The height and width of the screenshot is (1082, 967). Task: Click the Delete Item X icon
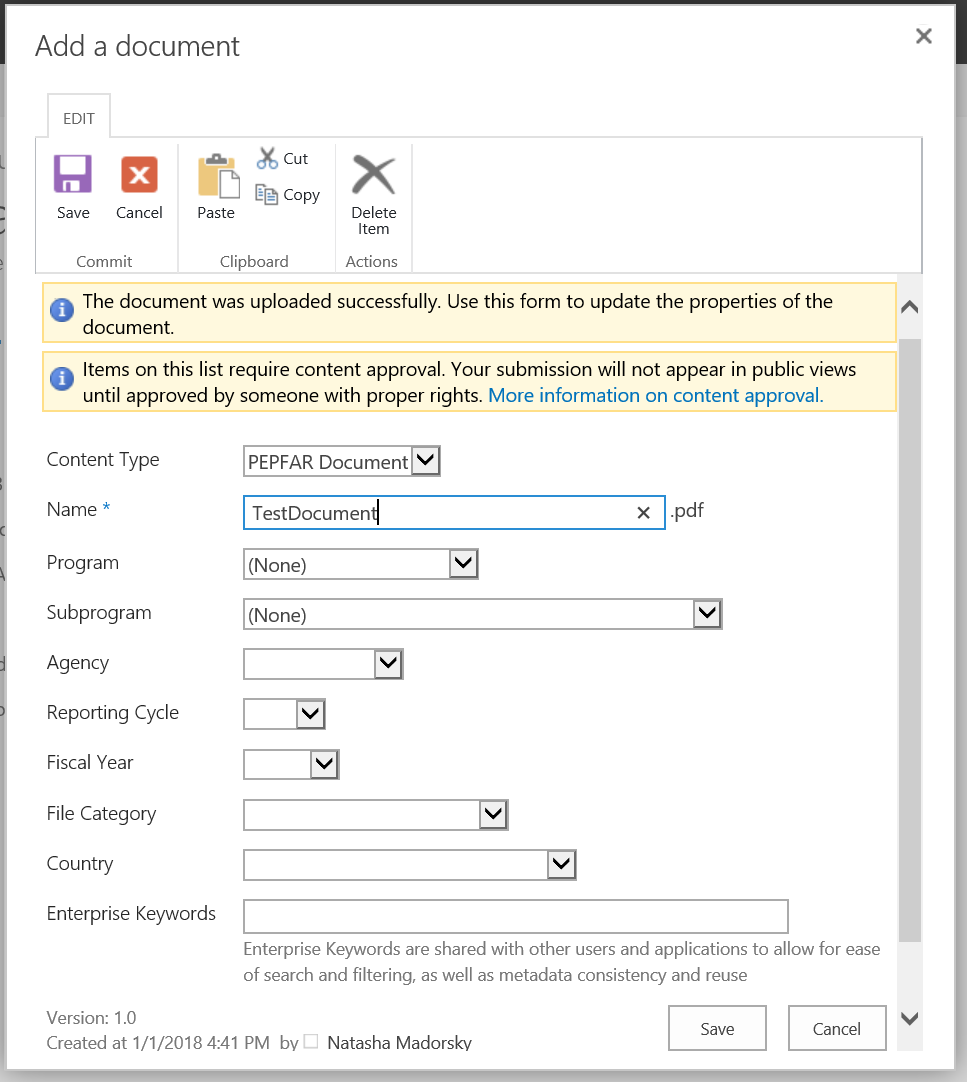pyautogui.click(x=373, y=175)
